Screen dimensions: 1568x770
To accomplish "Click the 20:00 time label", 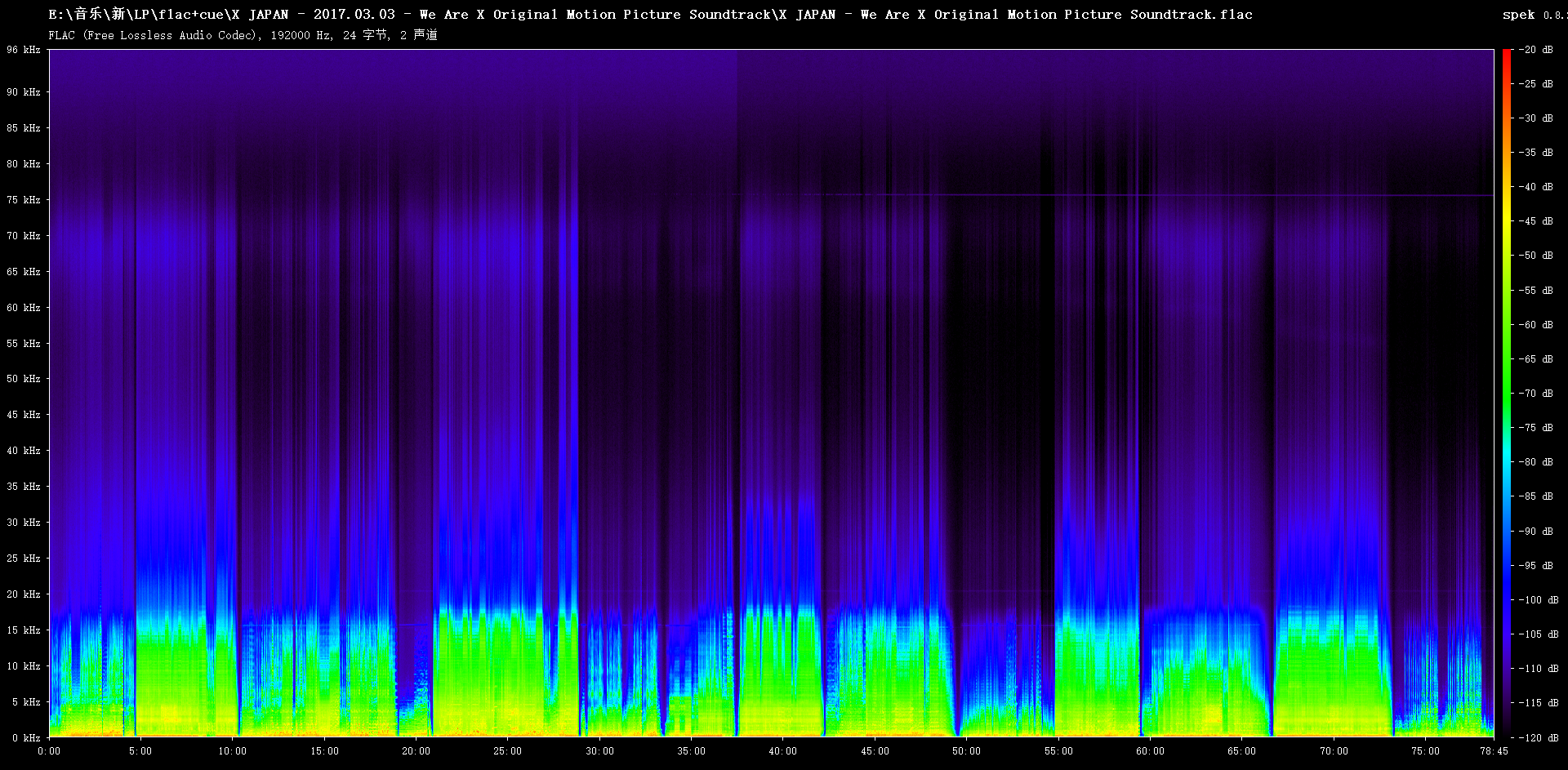I will point(416,751).
